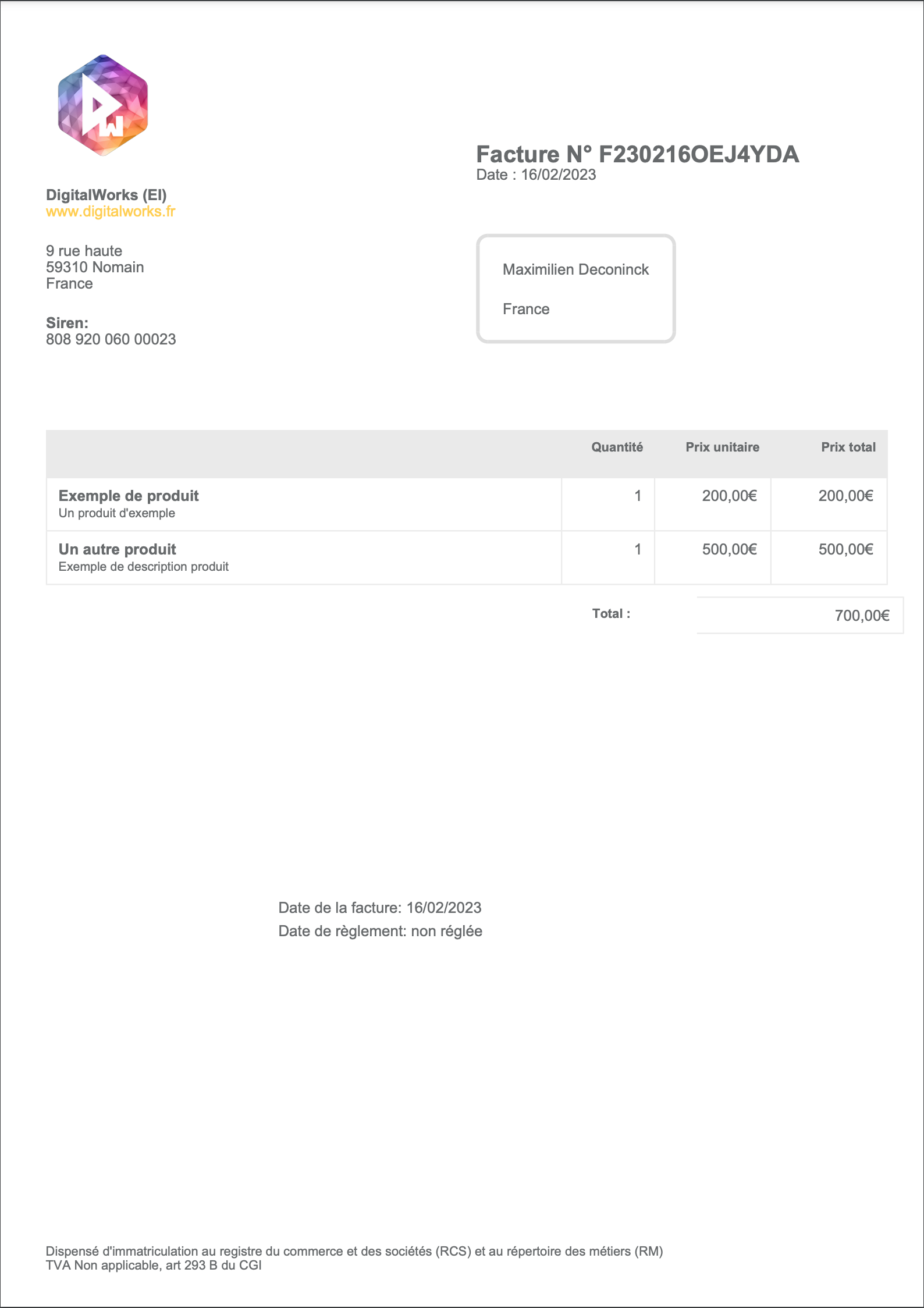924x1308 pixels.
Task: Click the Date de la facture line
Action: pyautogui.click(x=380, y=908)
